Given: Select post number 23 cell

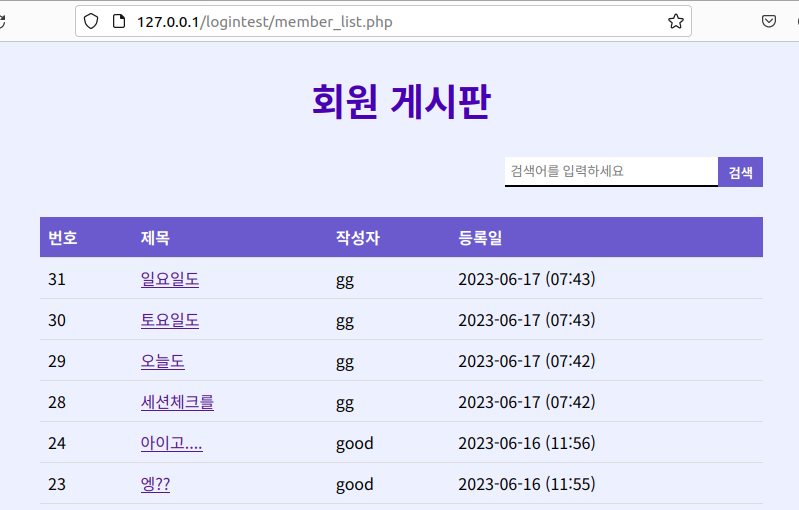Looking at the screenshot, I should [57, 484].
